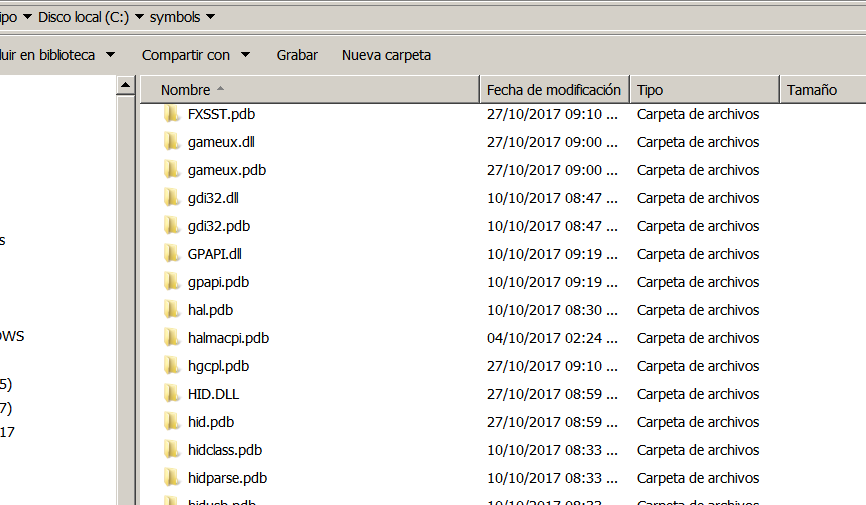Click the navigation pane scroll up arrow
This screenshot has width=866, height=505.
(x=126, y=87)
